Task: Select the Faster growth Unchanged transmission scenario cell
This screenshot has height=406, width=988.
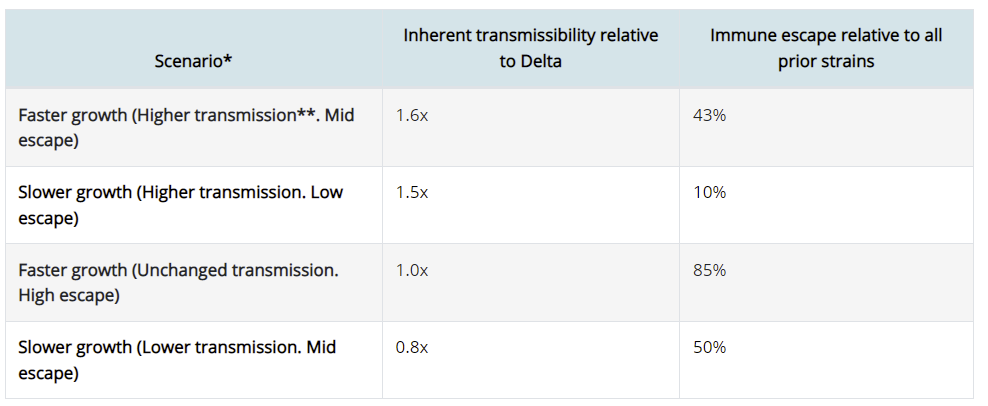Action: (x=179, y=283)
